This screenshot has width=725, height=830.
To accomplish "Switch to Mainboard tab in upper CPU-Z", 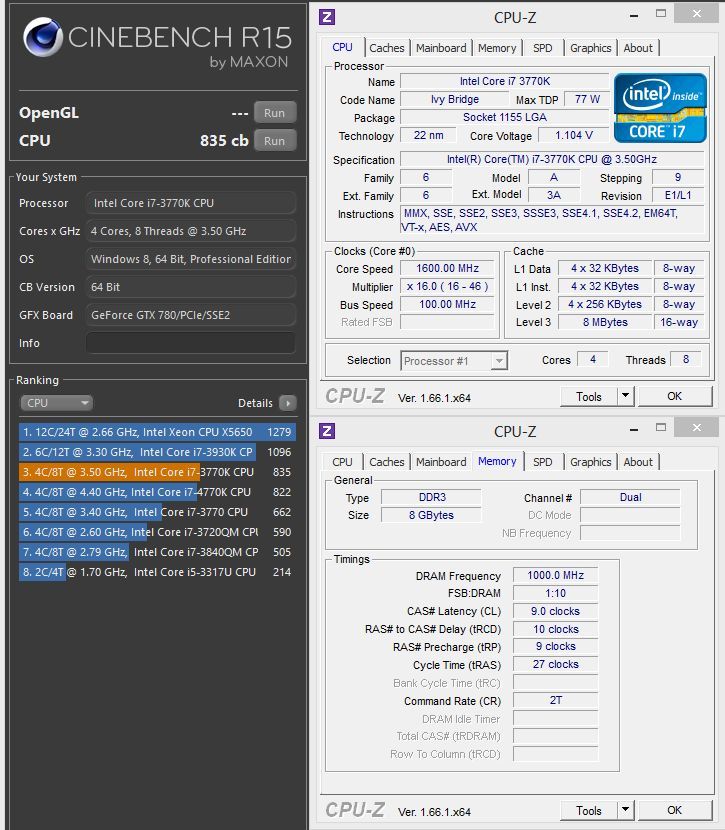I will click(441, 48).
